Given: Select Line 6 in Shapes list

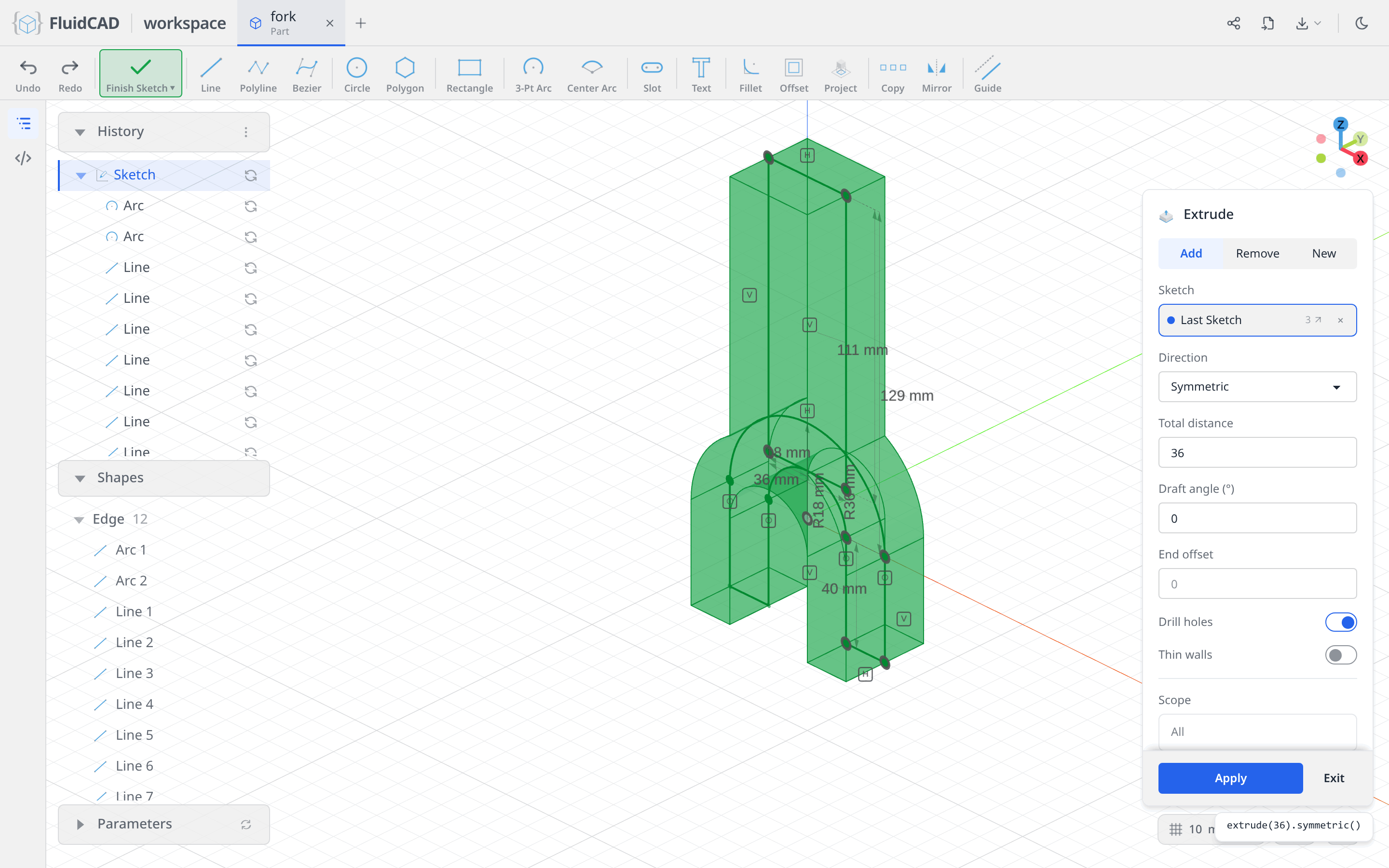Looking at the screenshot, I should [134, 766].
